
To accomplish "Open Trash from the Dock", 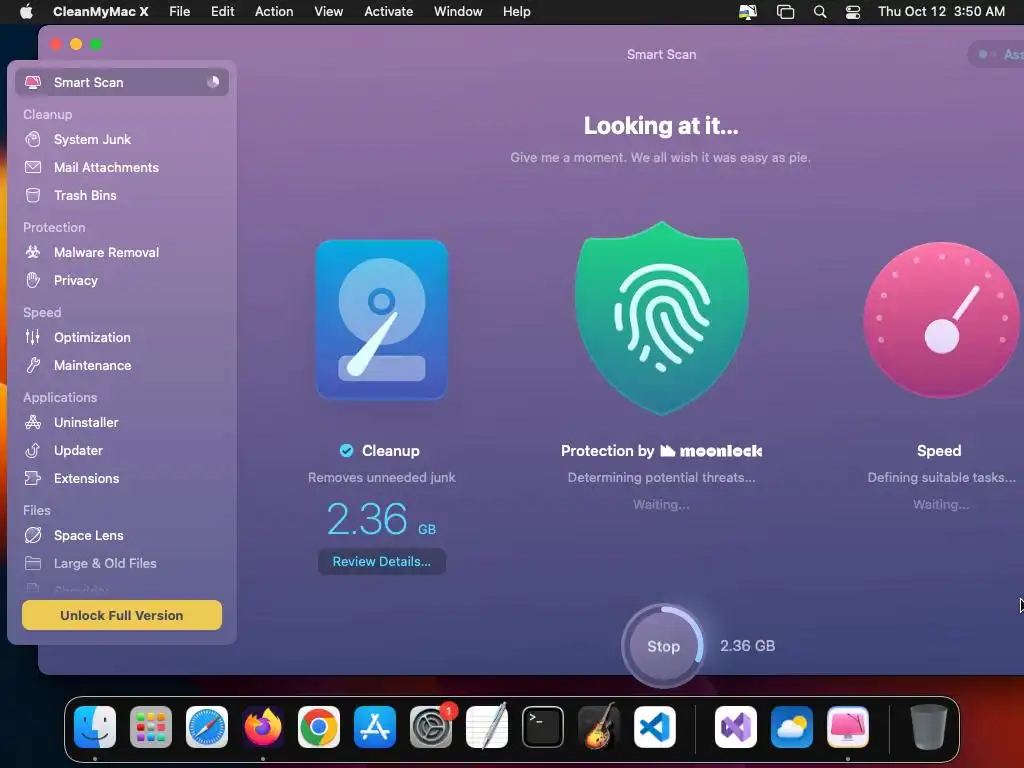I will tap(929, 727).
